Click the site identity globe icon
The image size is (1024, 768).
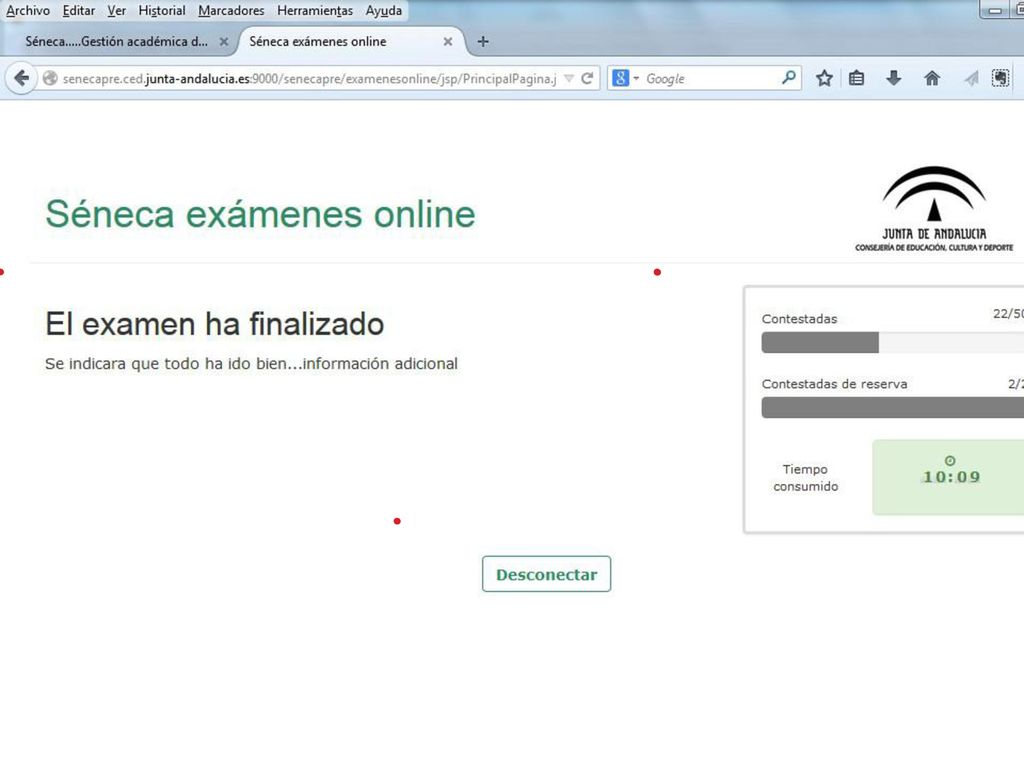pos(50,78)
